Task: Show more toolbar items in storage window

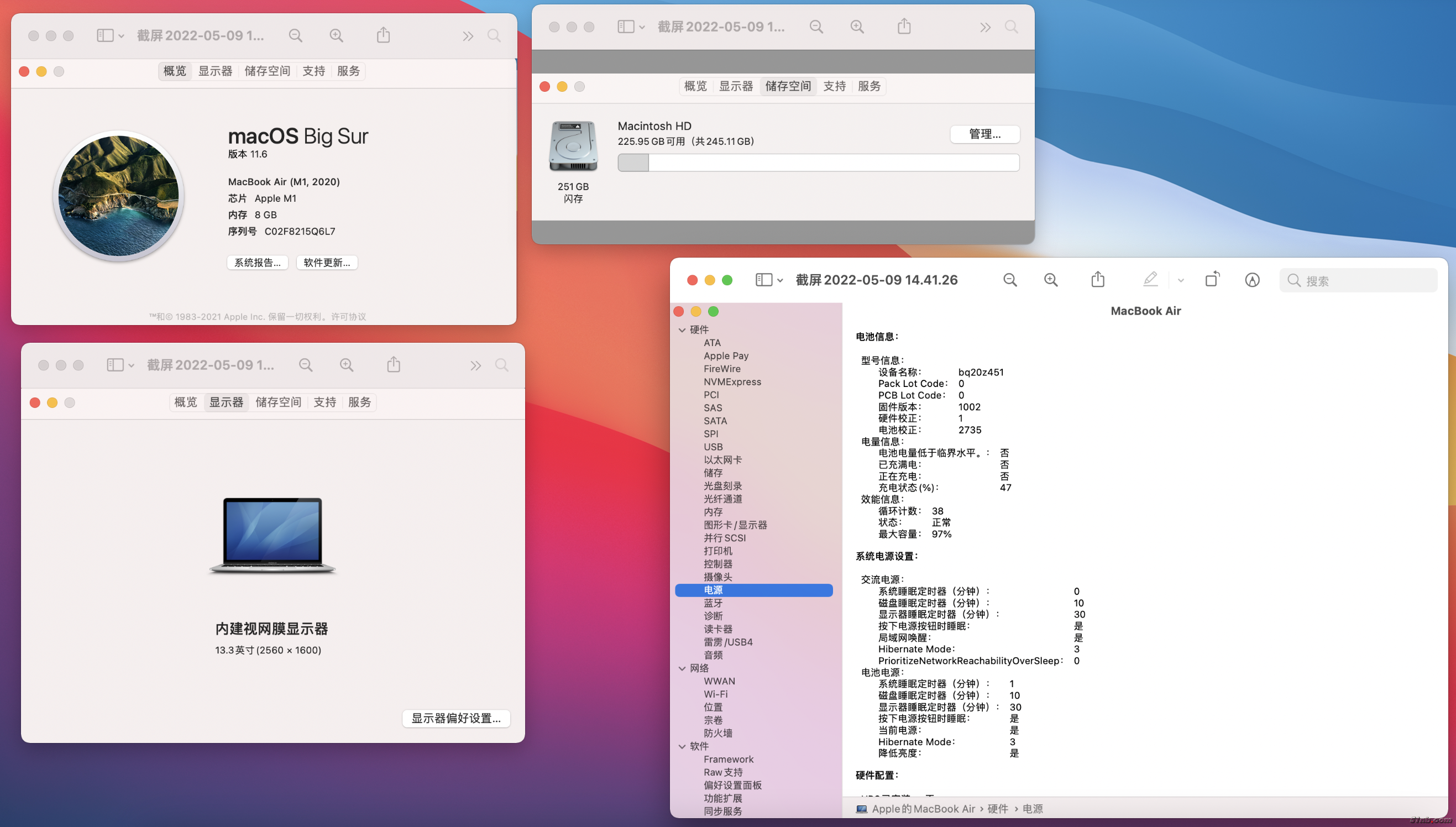Action: point(984,27)
